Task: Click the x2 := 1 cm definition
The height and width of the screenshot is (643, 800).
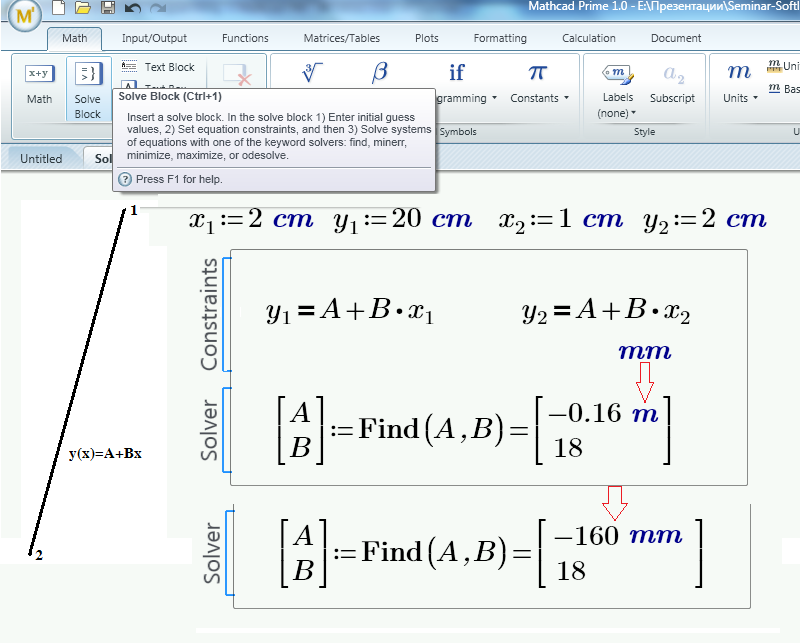Action: point(561,220)
